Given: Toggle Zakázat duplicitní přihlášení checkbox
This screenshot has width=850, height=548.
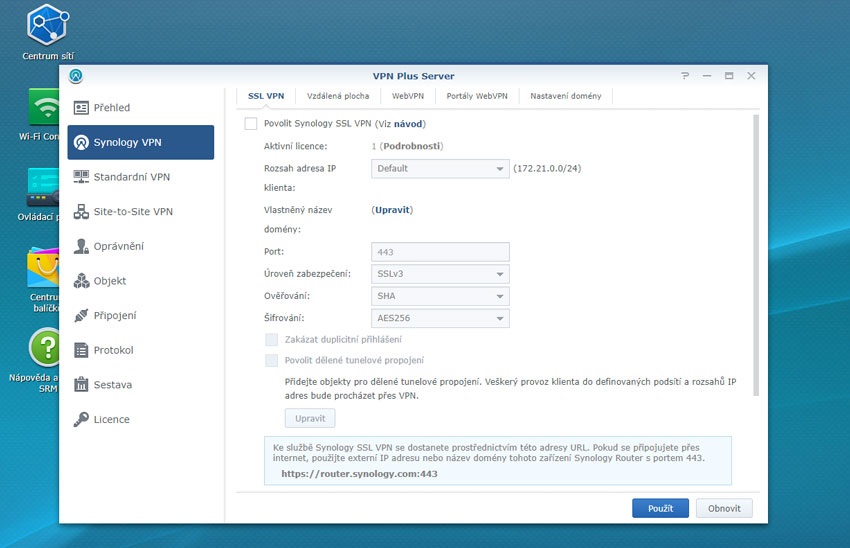Looking at the screenshot, I should click(x=272, y=339).
